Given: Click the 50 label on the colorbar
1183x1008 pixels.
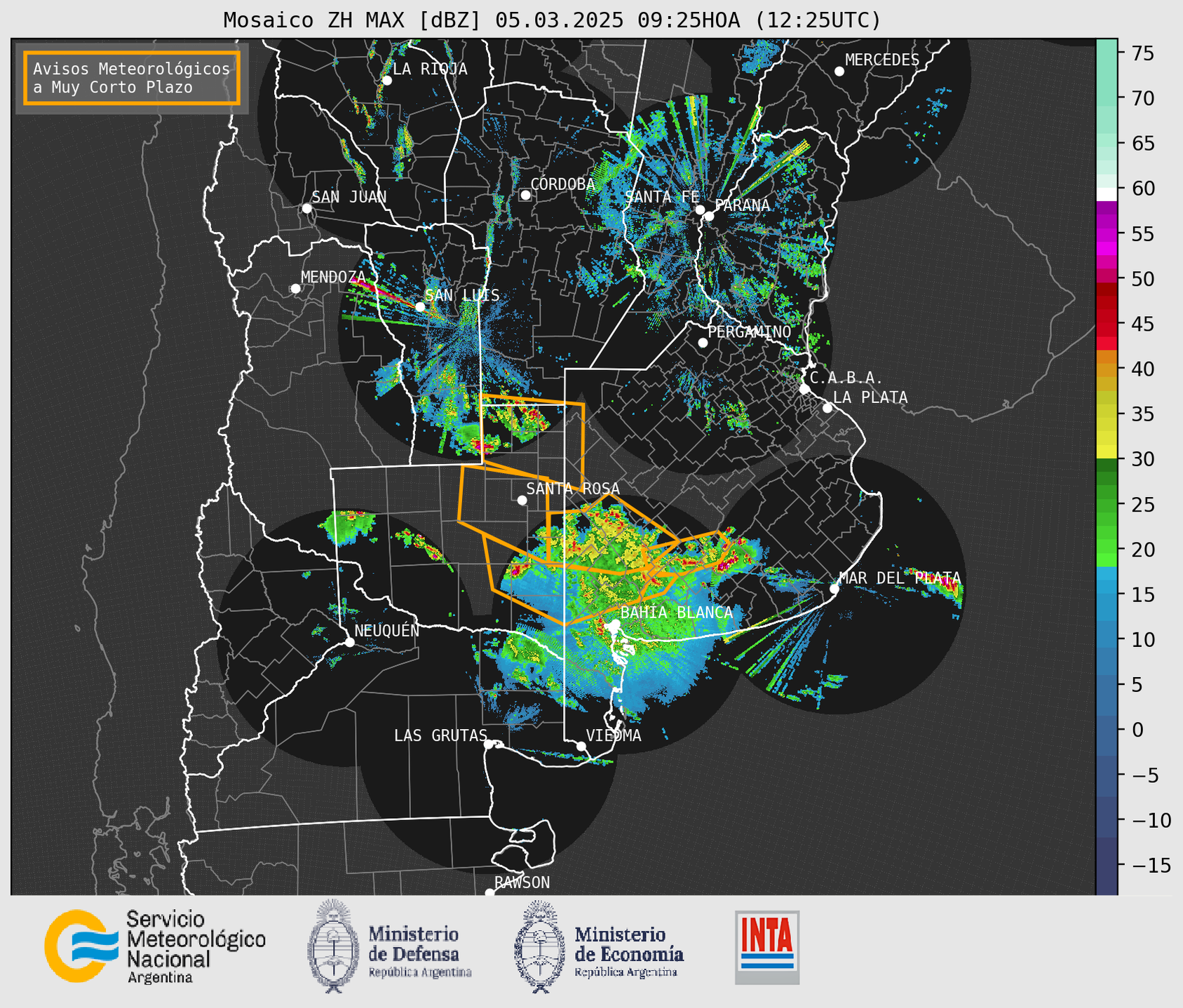Looking at the screenshot, I should (1142, 279).
